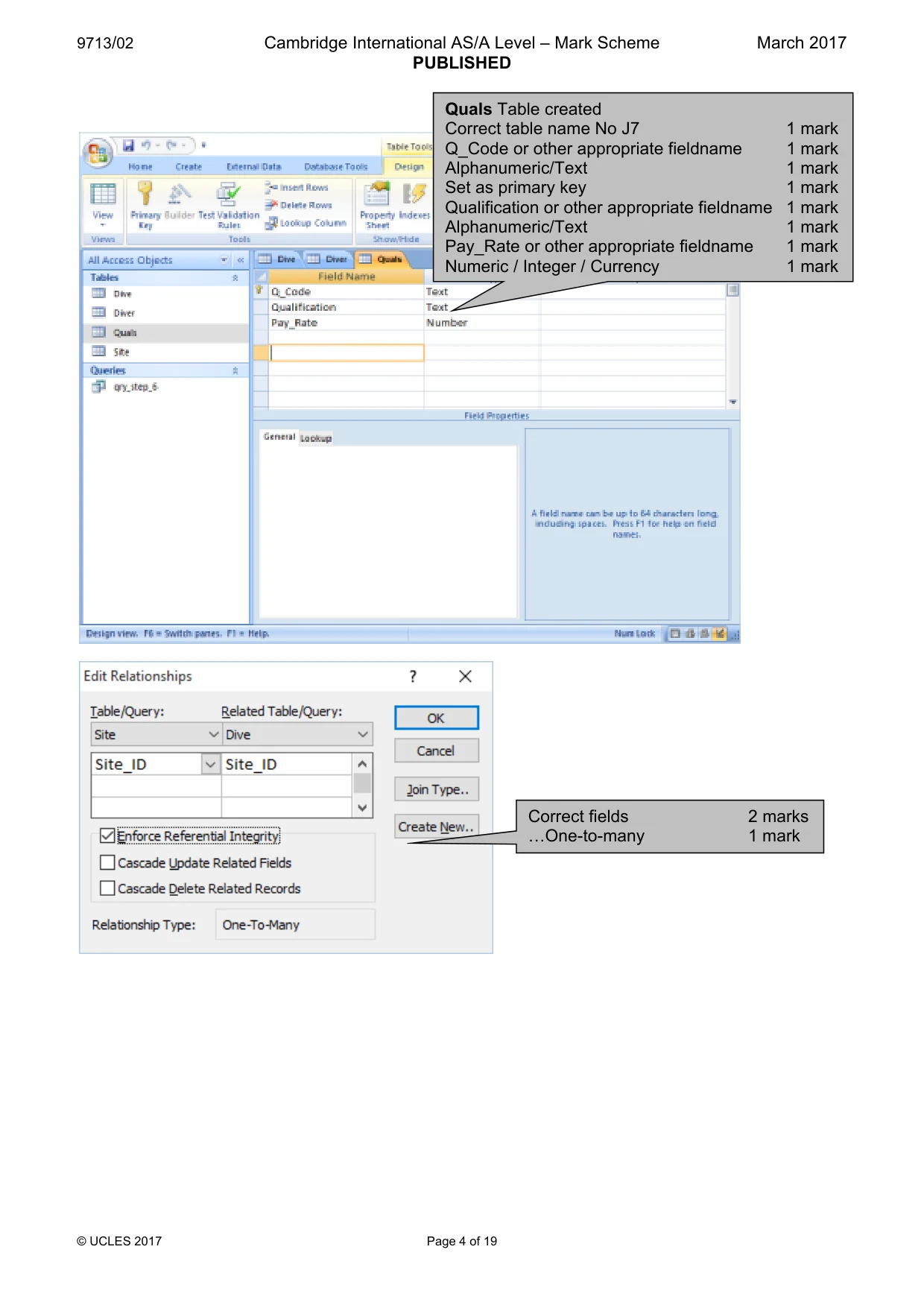
Task: Open the qry_step_6 query in navigation pane
Action: [125, 387]
